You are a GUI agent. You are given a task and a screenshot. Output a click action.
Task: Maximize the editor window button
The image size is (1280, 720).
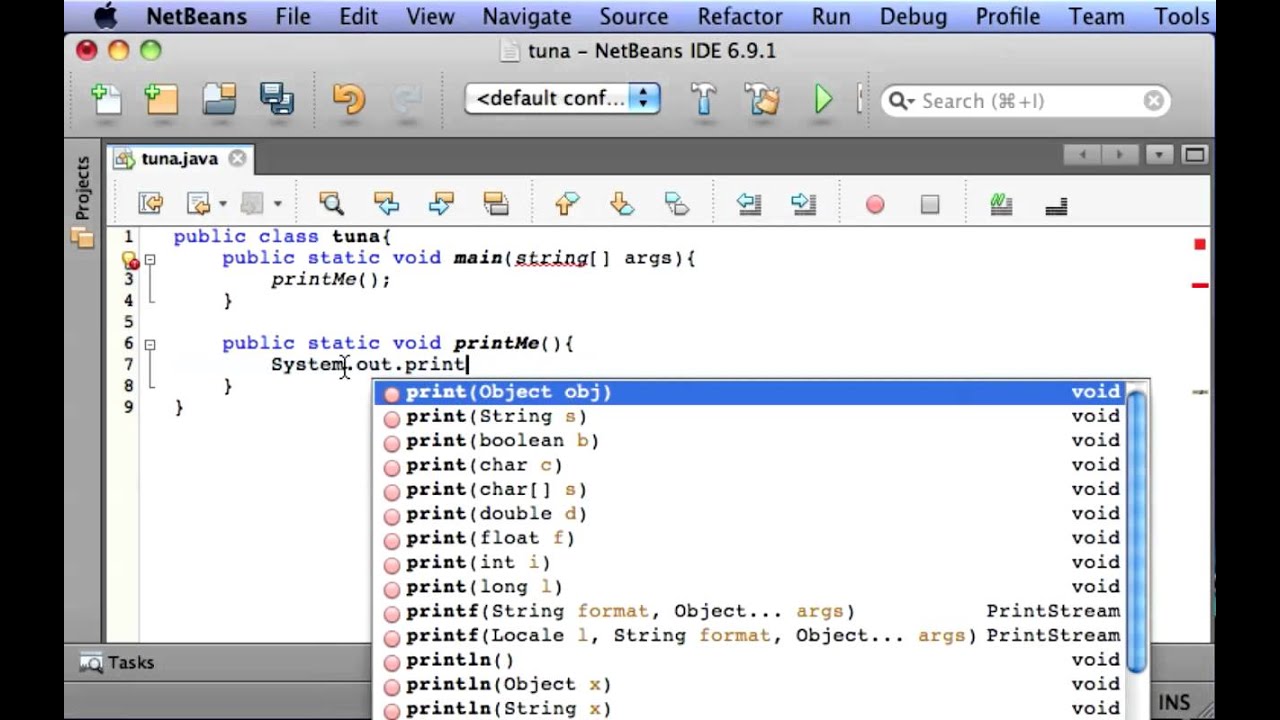coord(1194,155)
